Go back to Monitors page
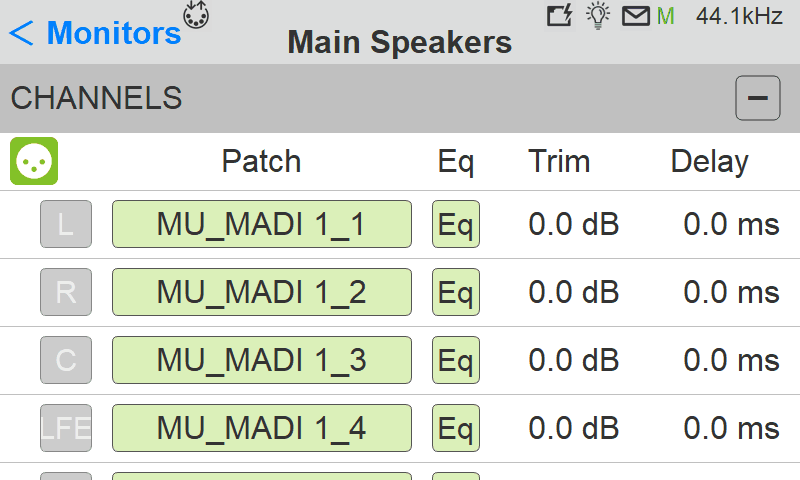Screen dimensions: 800x480 (95, 33)
